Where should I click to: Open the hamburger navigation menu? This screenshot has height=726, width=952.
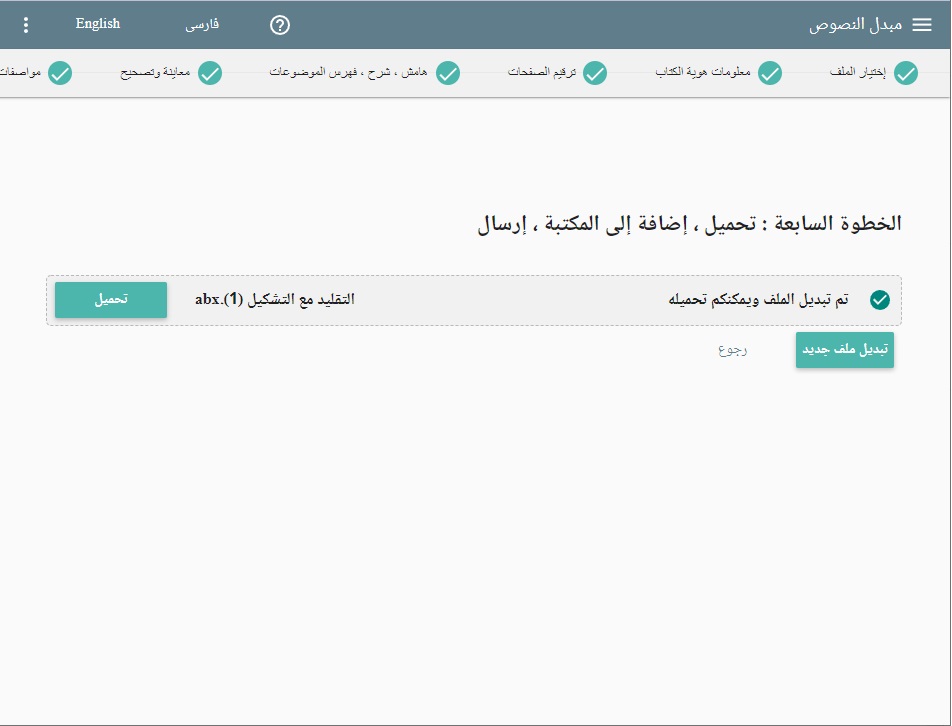click(922, 25)
